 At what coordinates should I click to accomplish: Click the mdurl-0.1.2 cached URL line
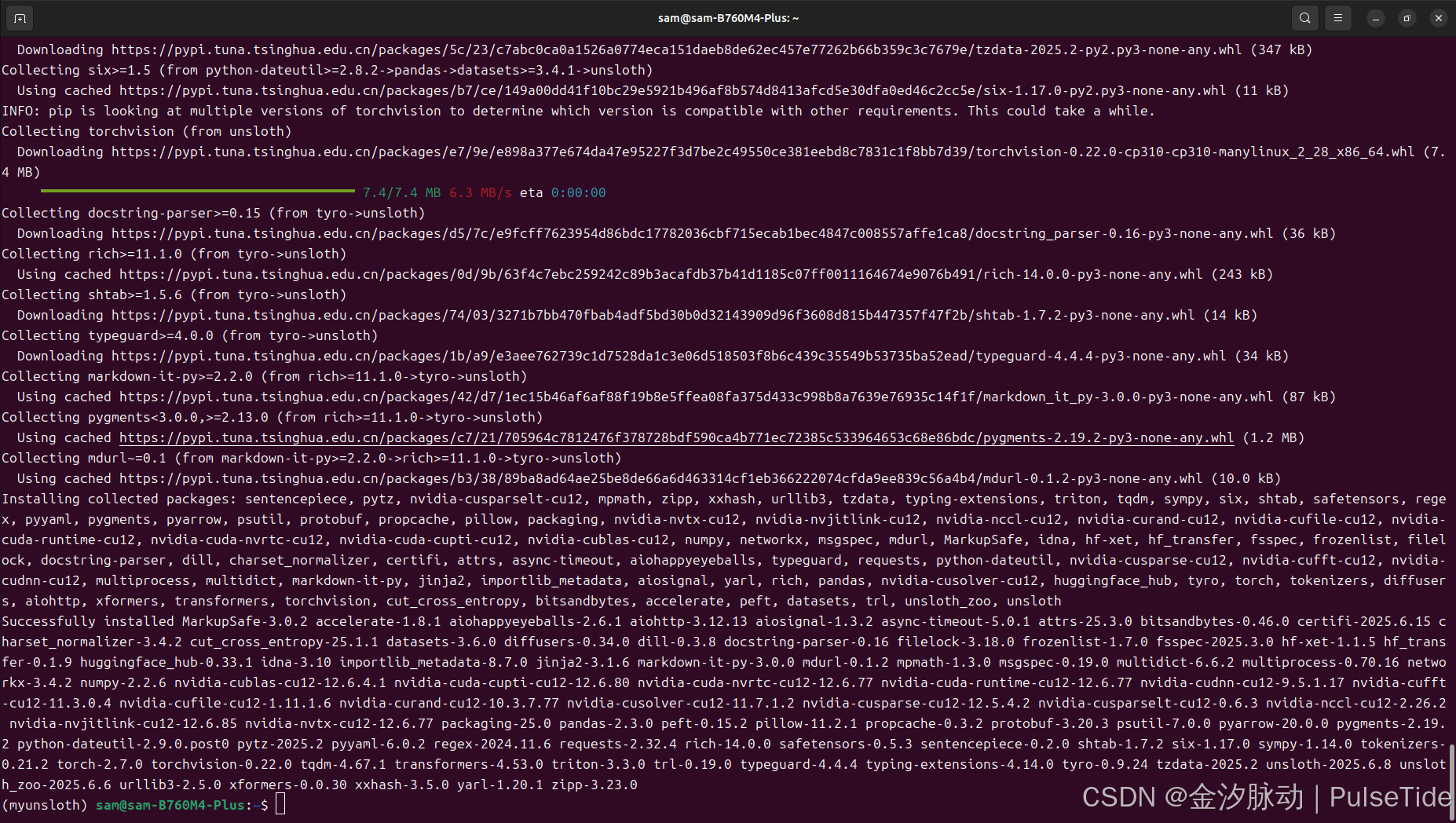[x=649, y=478]
